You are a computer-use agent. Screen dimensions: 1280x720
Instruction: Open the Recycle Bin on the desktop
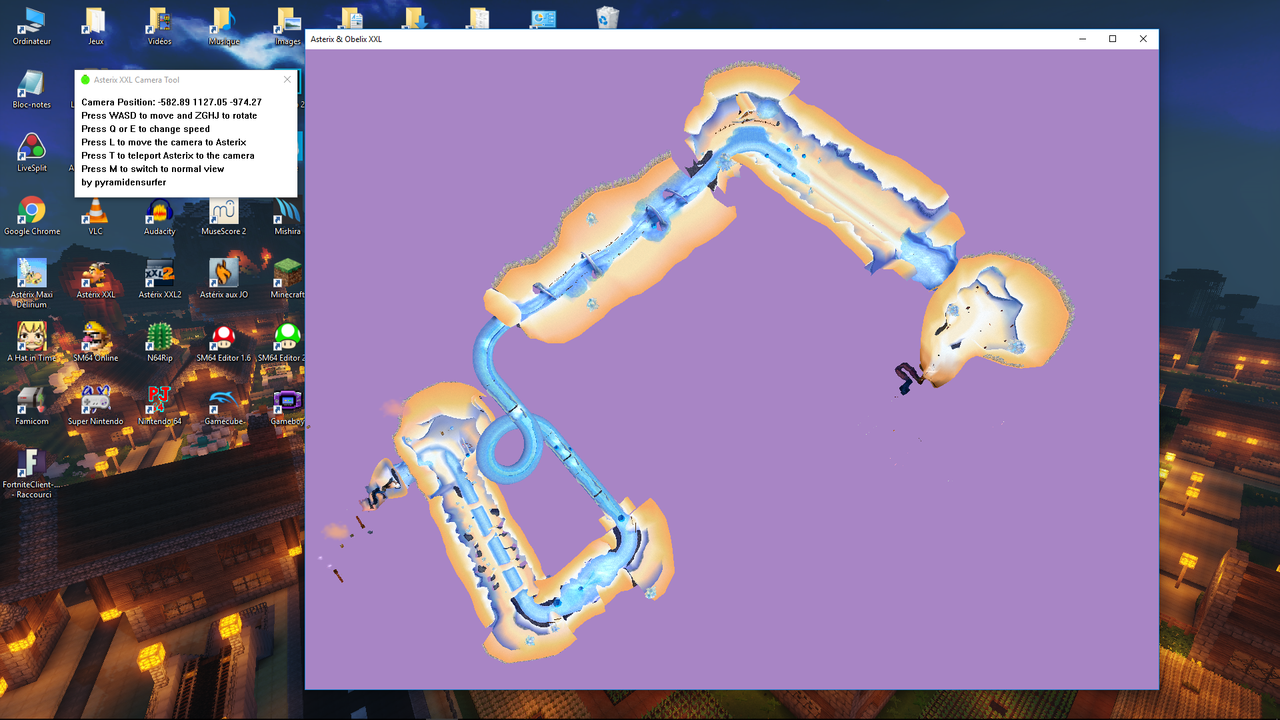tap(607, 18)
